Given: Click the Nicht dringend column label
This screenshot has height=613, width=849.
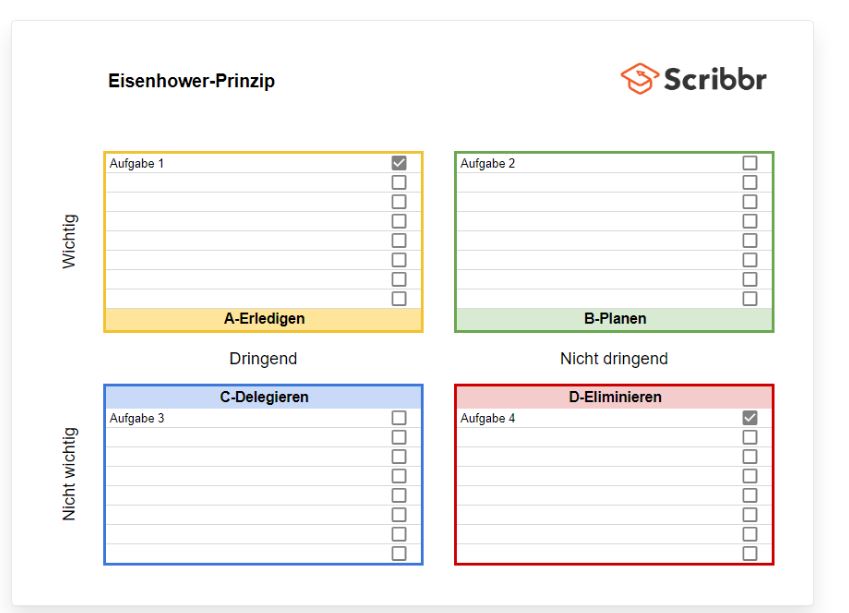Looking at the screenshot, I should (614, 358).
